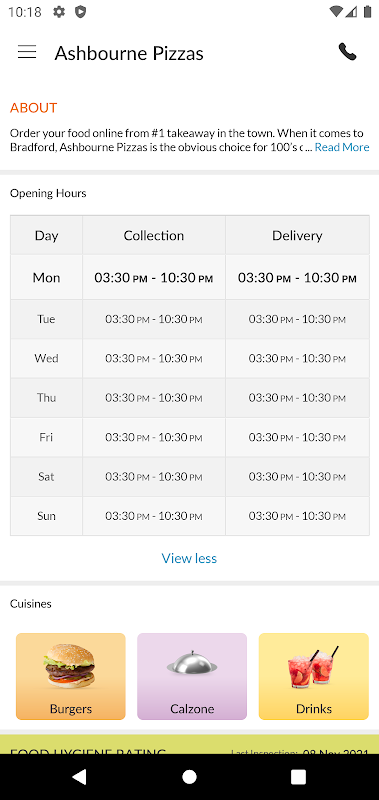Tap the Android back navigation button
Screen dimensions: 379x800
pyautogui.click(x=79, y=777)
